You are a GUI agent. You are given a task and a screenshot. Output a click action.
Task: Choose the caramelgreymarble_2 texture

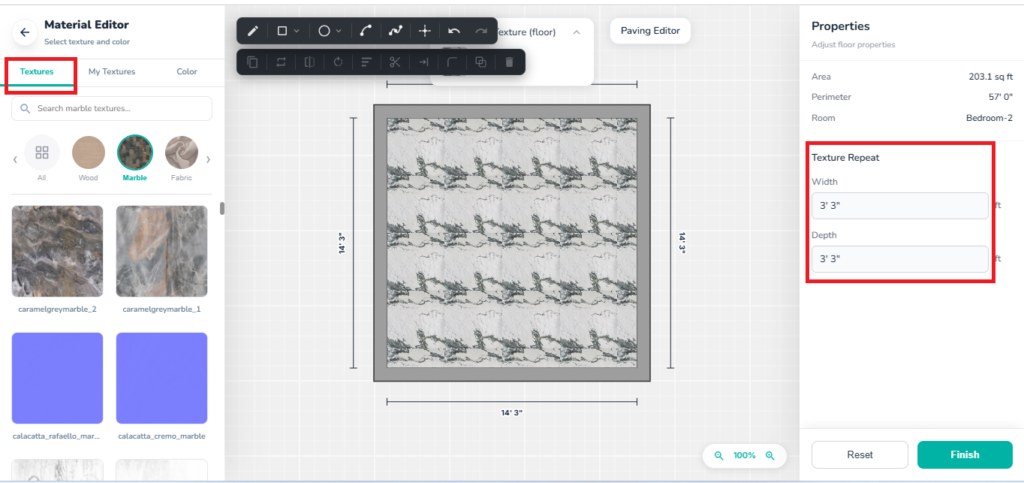click(57, 251)
